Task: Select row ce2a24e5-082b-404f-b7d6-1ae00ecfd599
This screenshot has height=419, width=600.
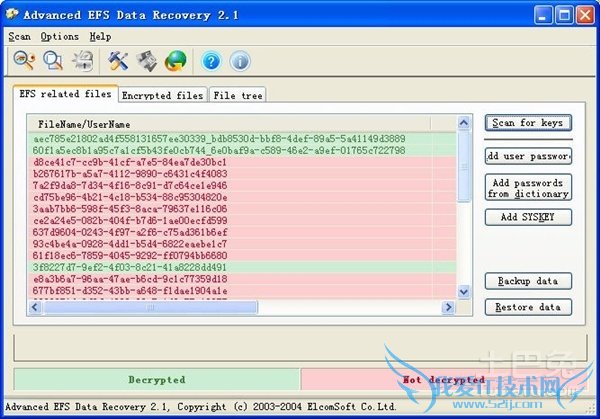Action: [242, 220]
